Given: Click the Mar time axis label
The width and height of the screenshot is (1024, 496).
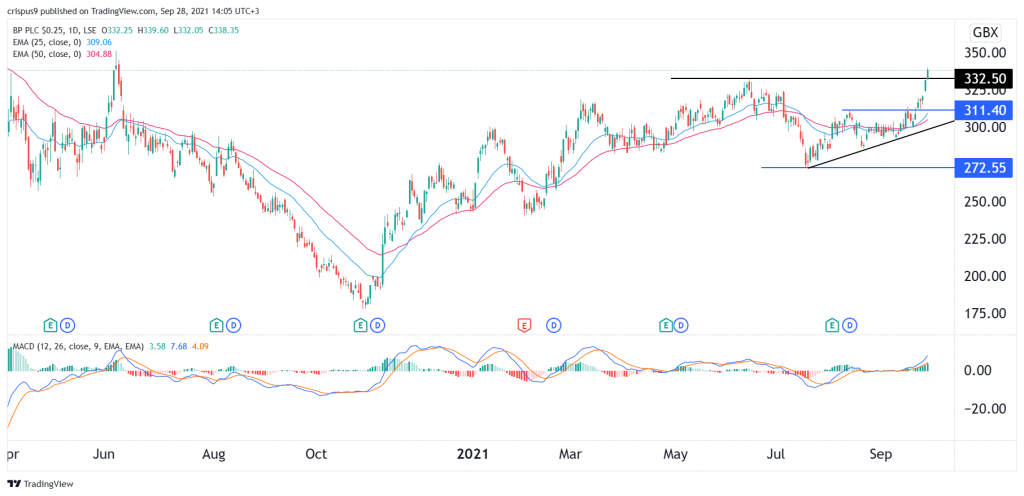Looking at the screenshot, I should [x=572, y=454].
